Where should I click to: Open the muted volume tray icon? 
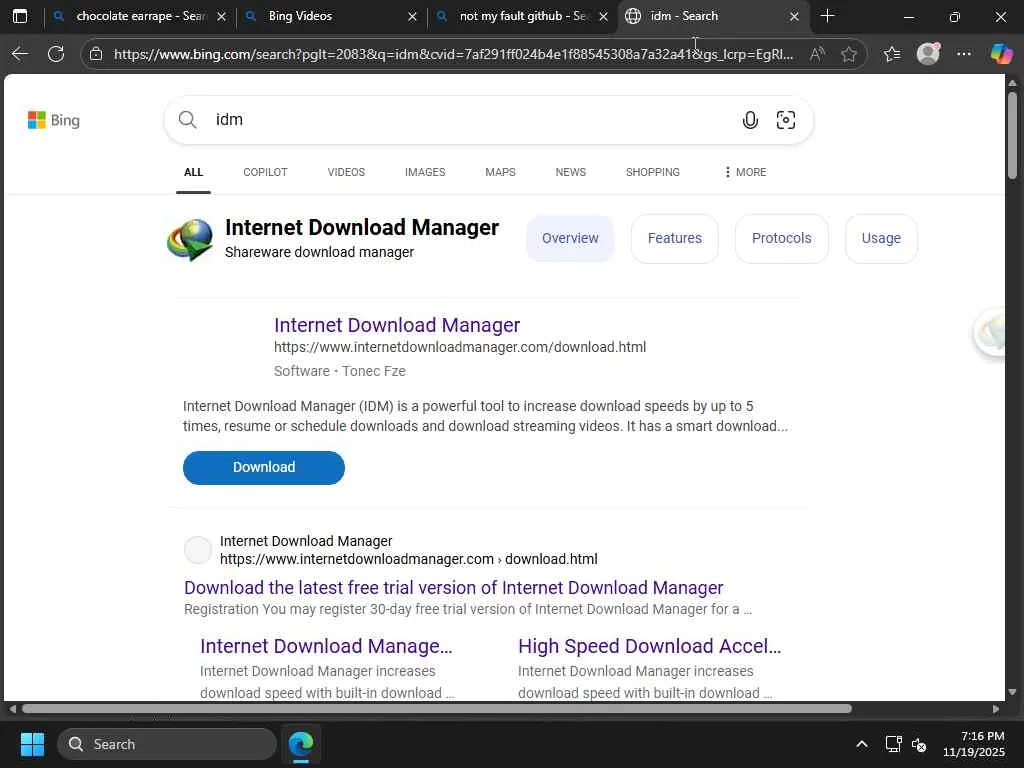(919, 744)
